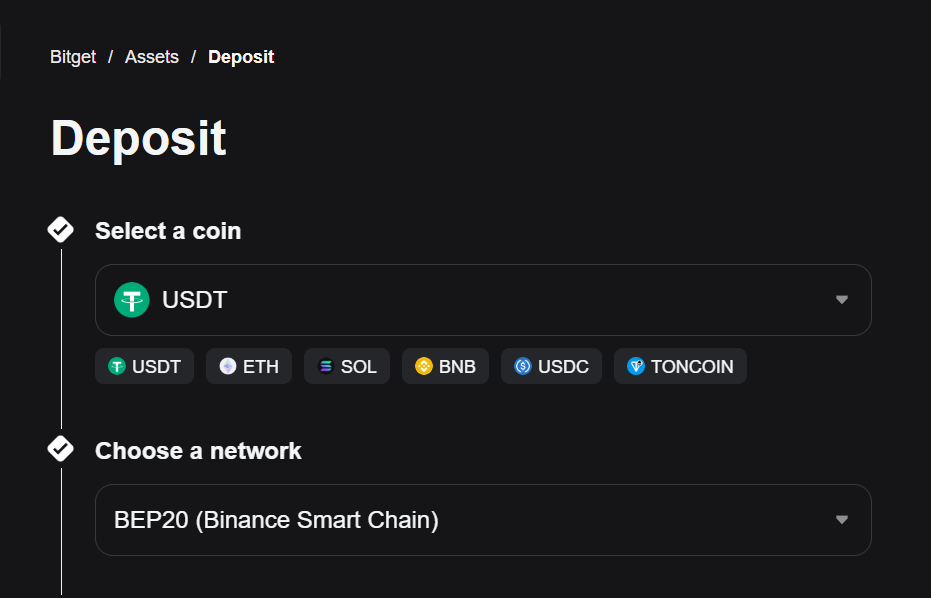Click the Toncoin diamond icon

(636, 366)
